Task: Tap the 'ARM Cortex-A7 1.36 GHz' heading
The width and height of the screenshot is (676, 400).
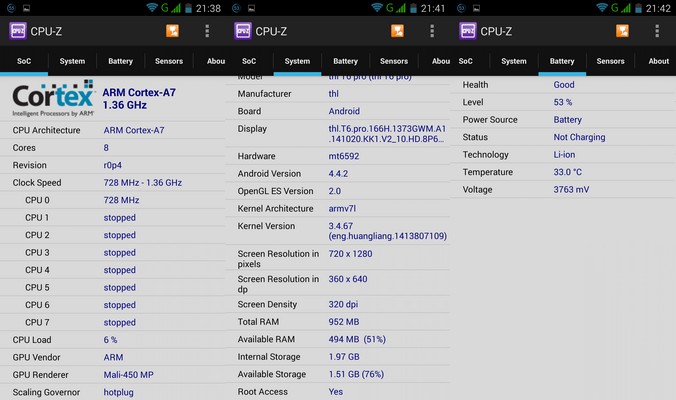Action: [x=139, y=99]
